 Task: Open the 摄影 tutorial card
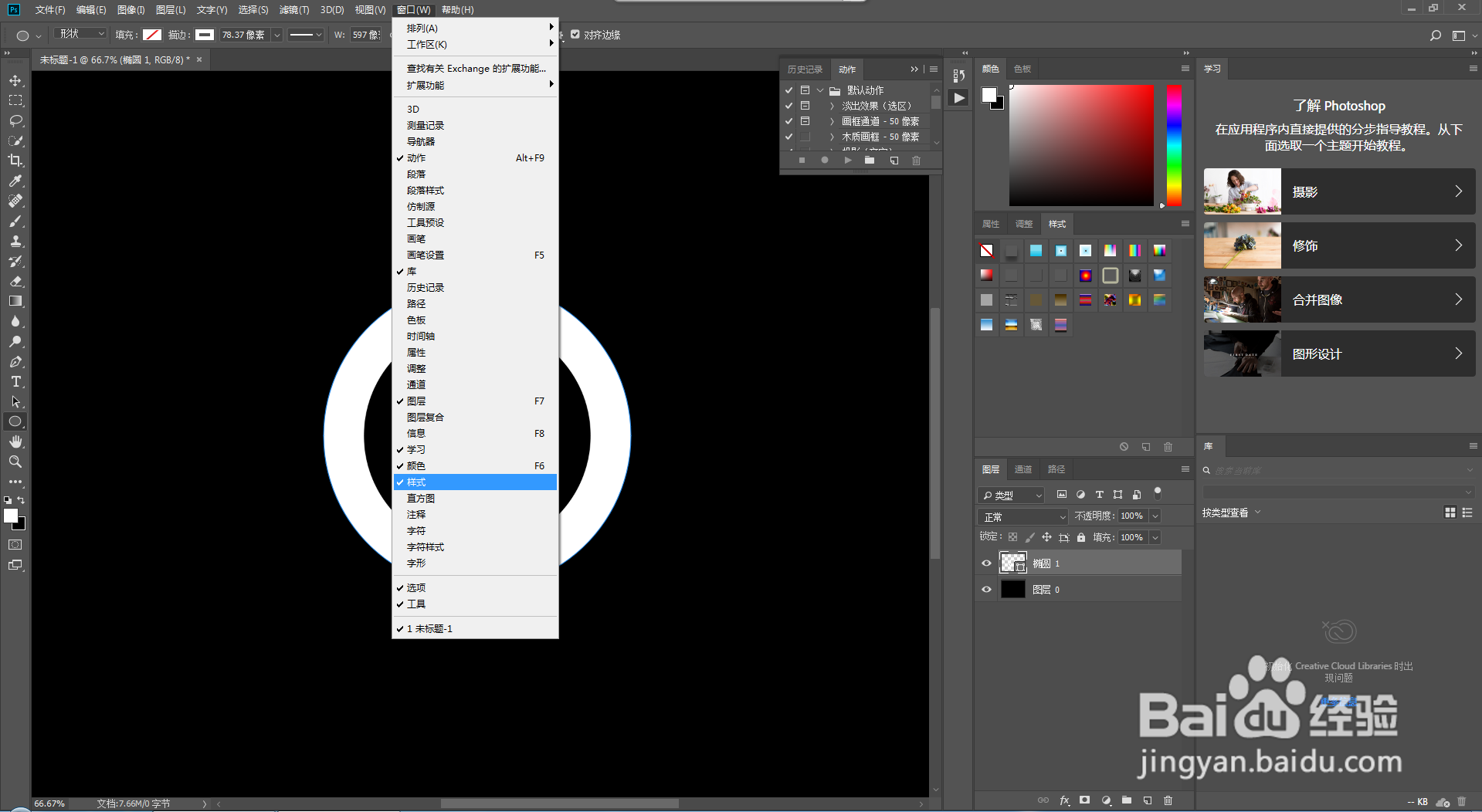pos(1339,191)
